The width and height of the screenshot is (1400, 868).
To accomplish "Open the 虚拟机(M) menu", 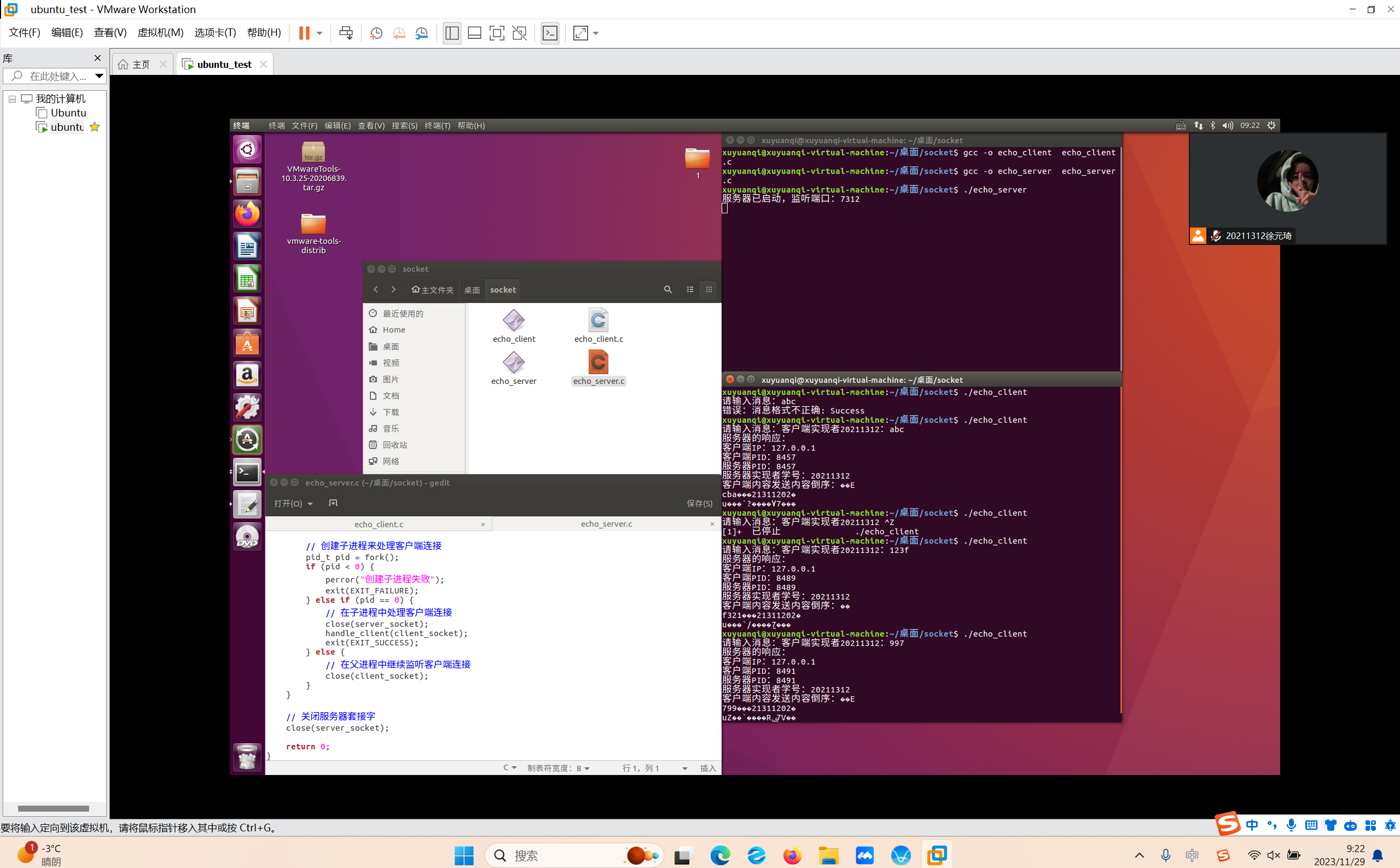I will 160,33.
